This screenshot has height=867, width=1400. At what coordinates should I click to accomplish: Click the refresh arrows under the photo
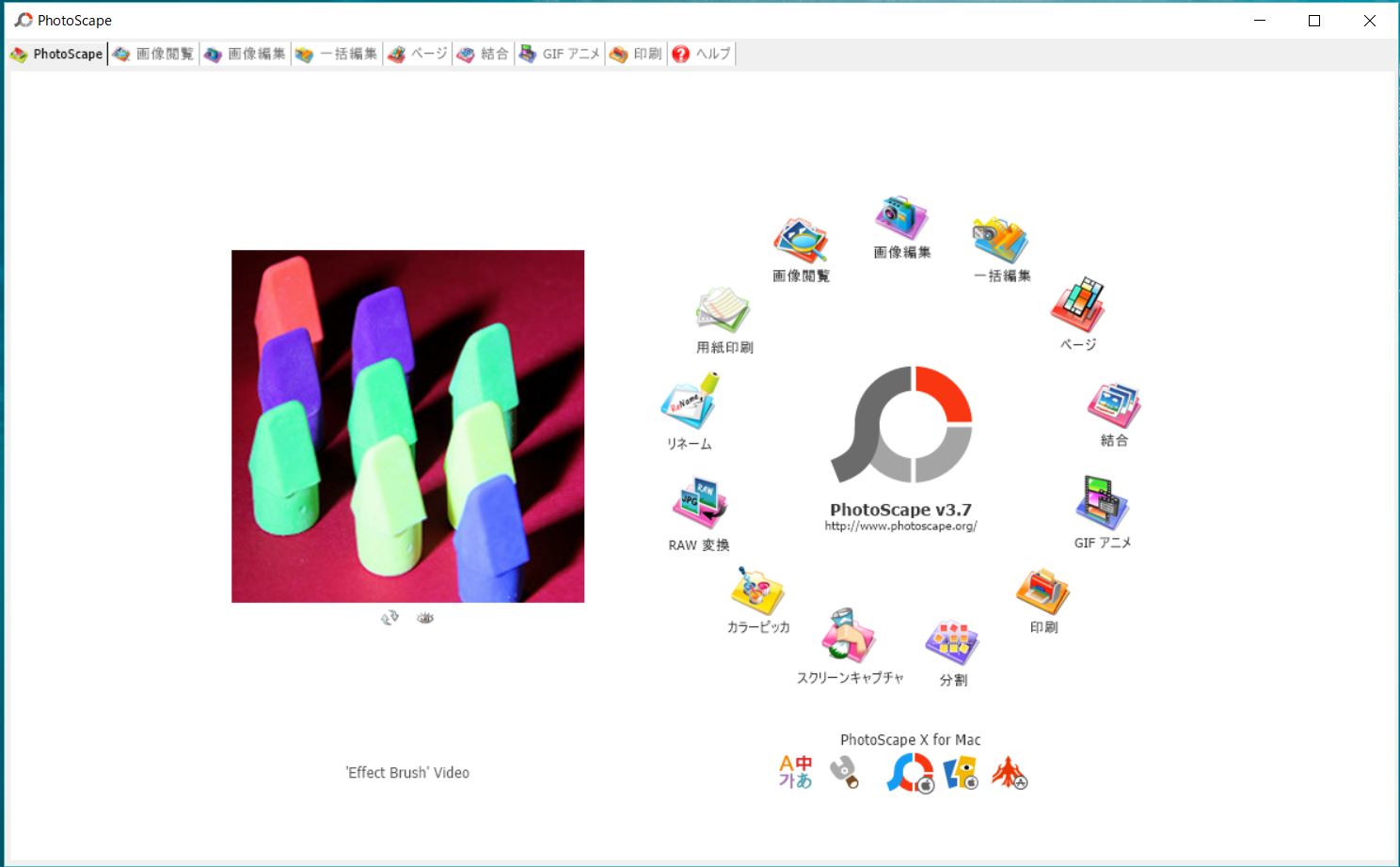[x=390, y=618]
